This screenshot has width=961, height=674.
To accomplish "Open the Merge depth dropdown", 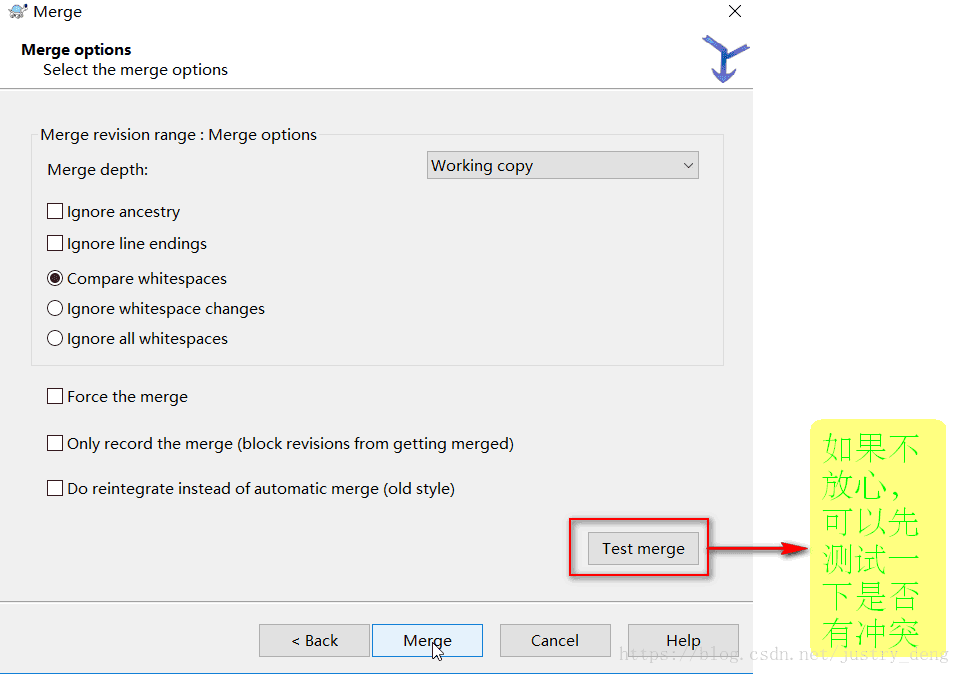I will click(x=562, y=165).
